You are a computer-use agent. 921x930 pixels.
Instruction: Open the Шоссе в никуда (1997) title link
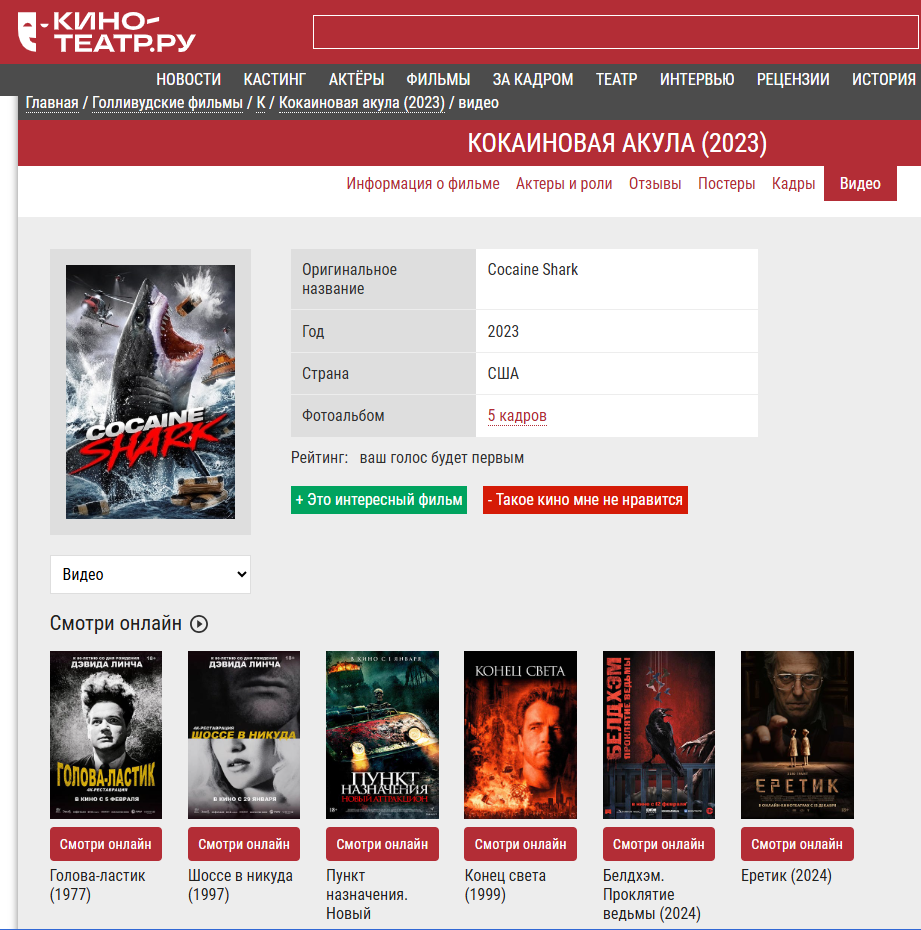(240, 885)
